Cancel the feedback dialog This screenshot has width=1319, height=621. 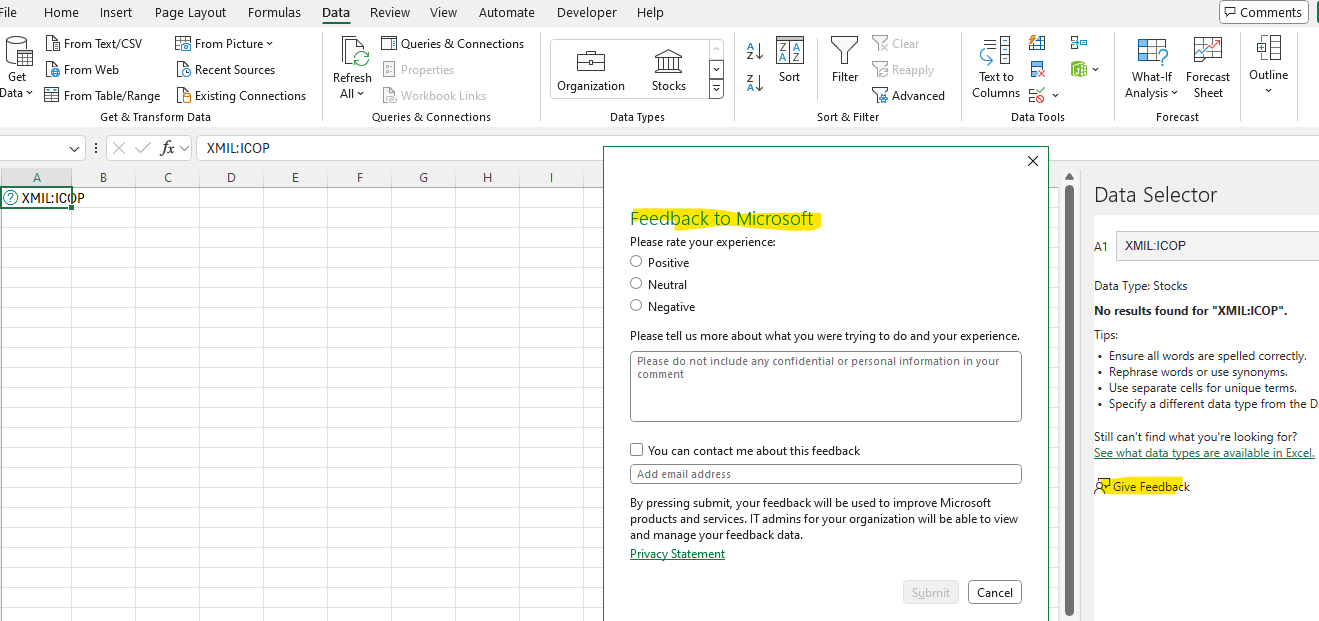coord(995,592)
